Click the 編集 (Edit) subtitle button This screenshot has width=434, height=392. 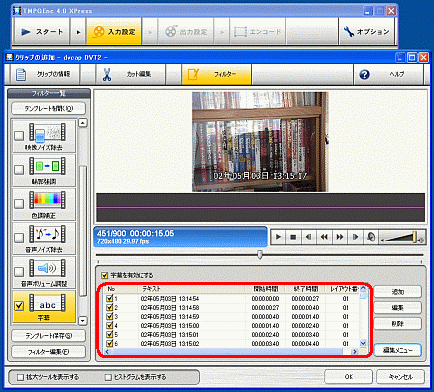tap(397, 308)
